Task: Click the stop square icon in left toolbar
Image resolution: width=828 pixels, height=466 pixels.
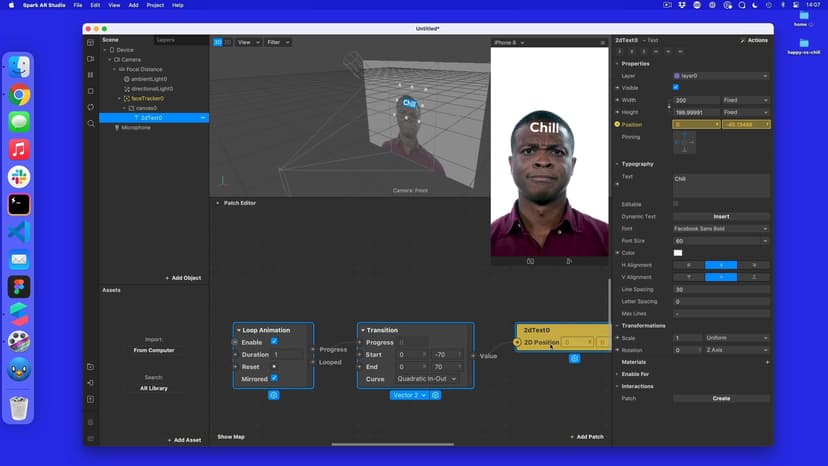Action: (x=91, y=91)
